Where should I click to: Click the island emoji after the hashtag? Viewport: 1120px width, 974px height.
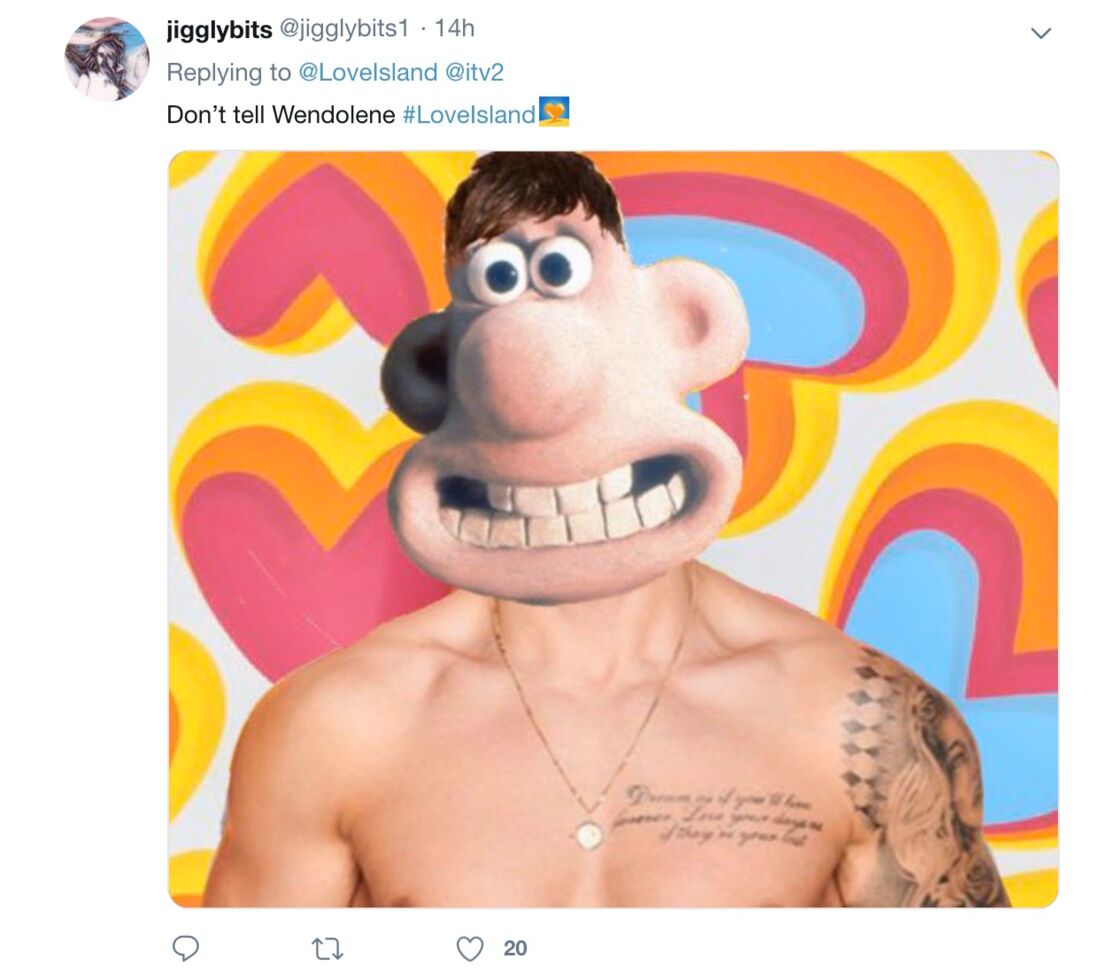pos(554,113)
